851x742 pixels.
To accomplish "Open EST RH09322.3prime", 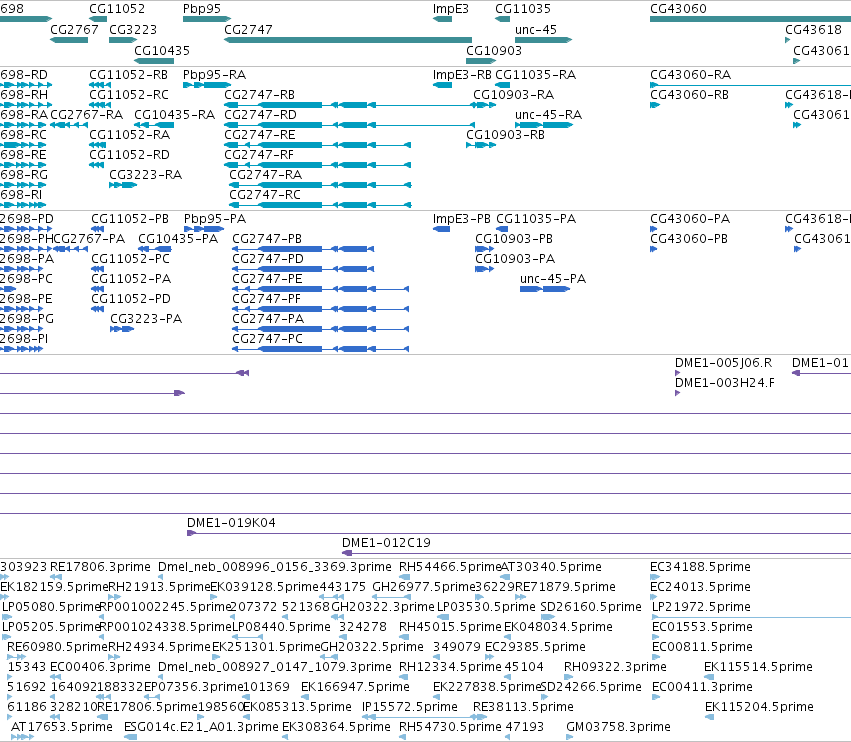I will [x=568, y=677].
